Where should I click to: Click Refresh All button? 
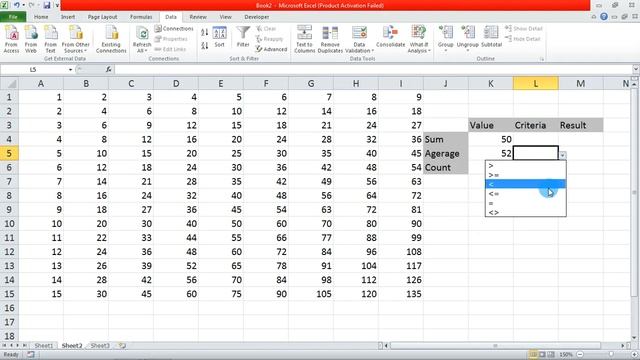click(x=142, y=39)
